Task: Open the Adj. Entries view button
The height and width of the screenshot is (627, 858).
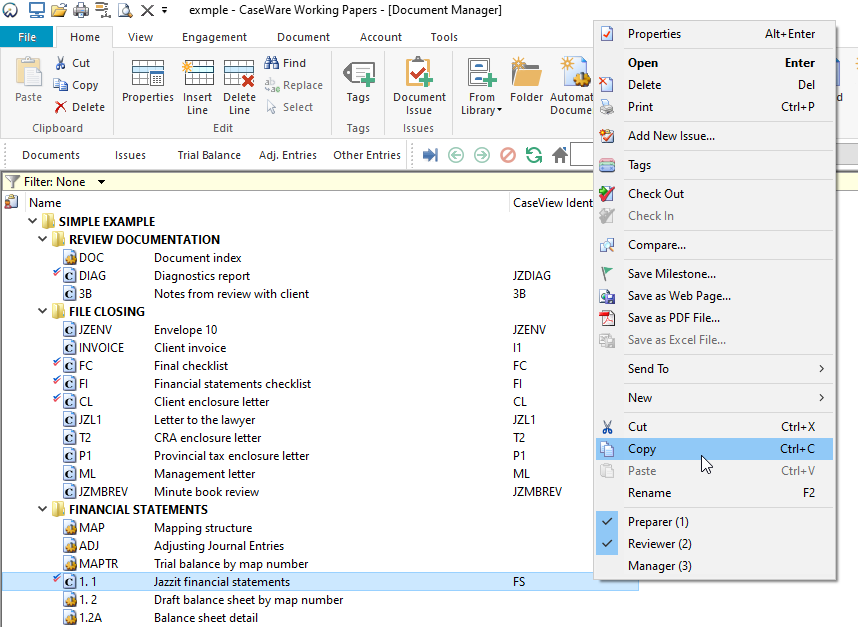Action: pyautogui.click(x=288, y=155)
